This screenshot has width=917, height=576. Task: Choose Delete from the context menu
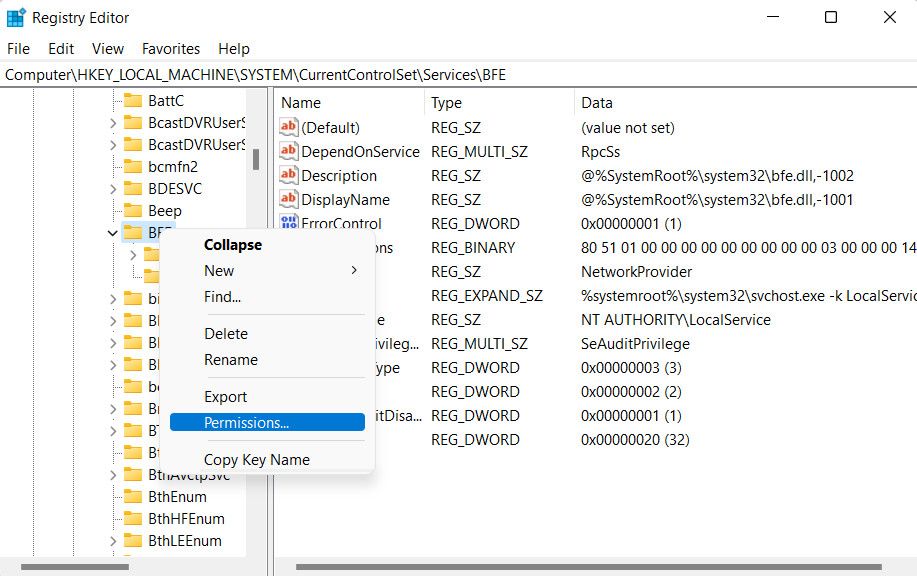267,333
